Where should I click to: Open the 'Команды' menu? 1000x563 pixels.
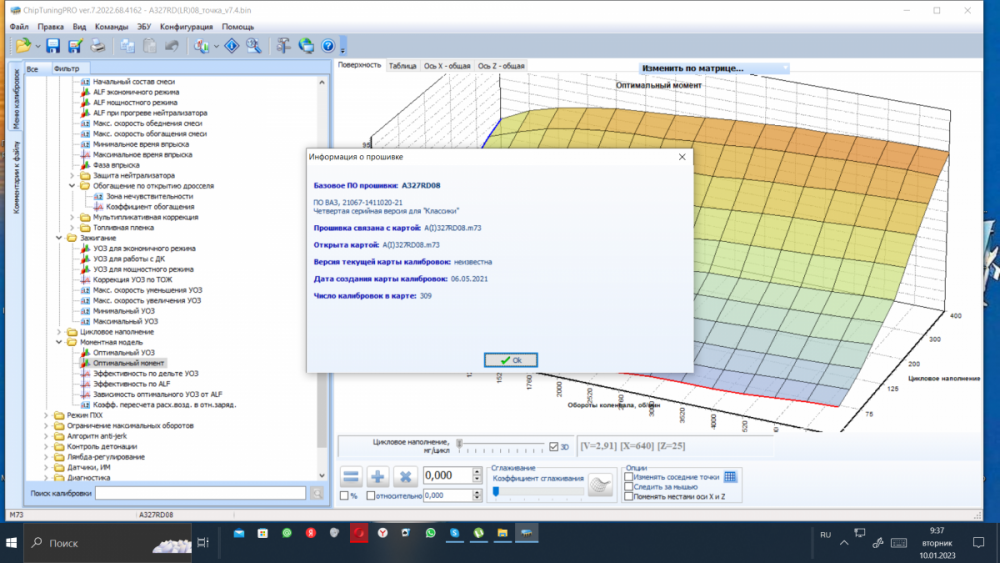(111, 26)
